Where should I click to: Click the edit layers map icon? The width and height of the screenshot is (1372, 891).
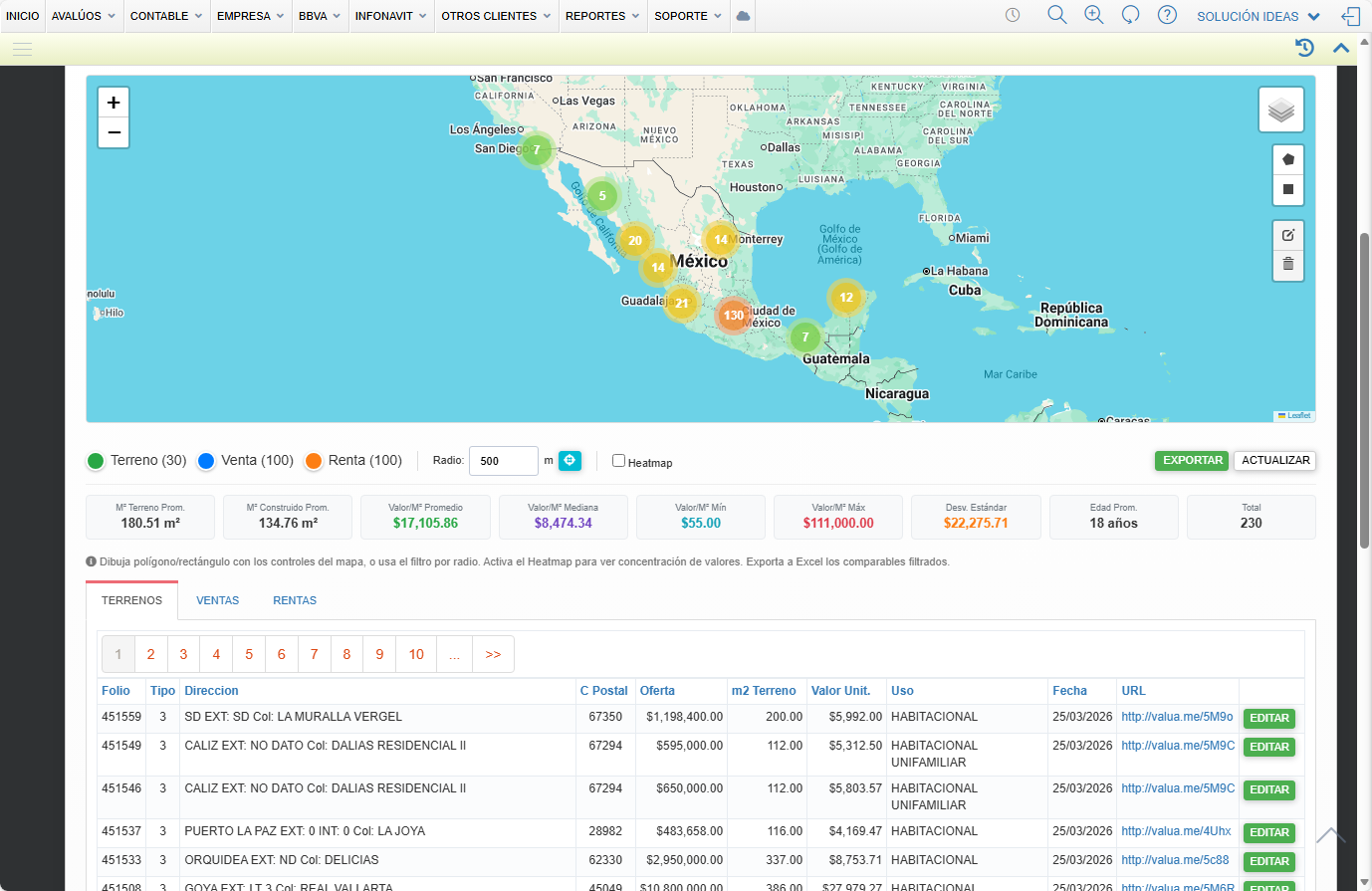[x=1287, y=235]
